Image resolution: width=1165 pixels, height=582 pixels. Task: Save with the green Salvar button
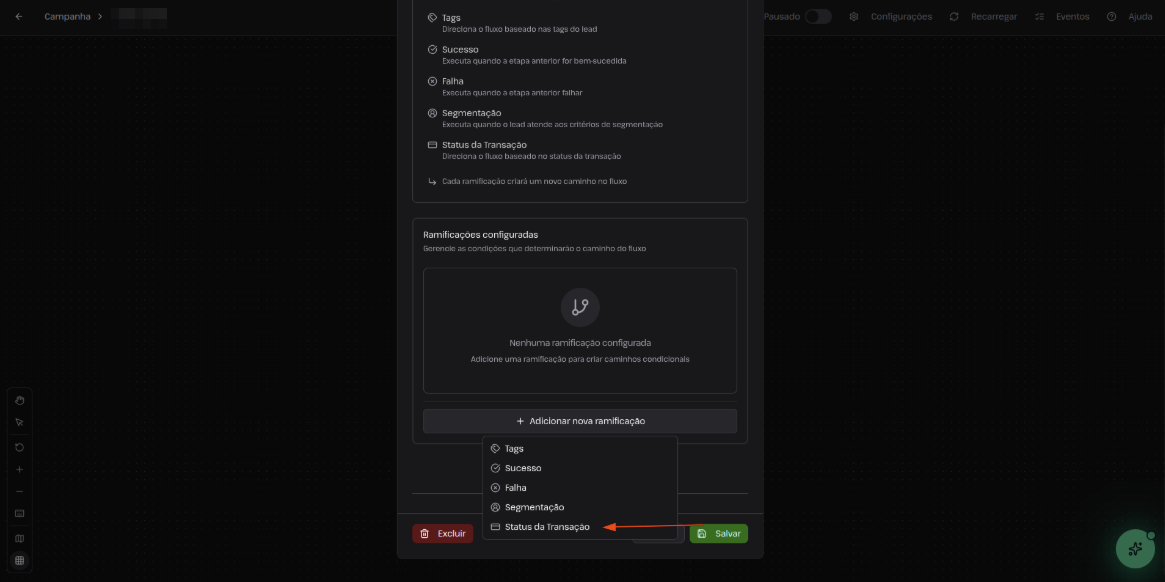tap(719, 534)
